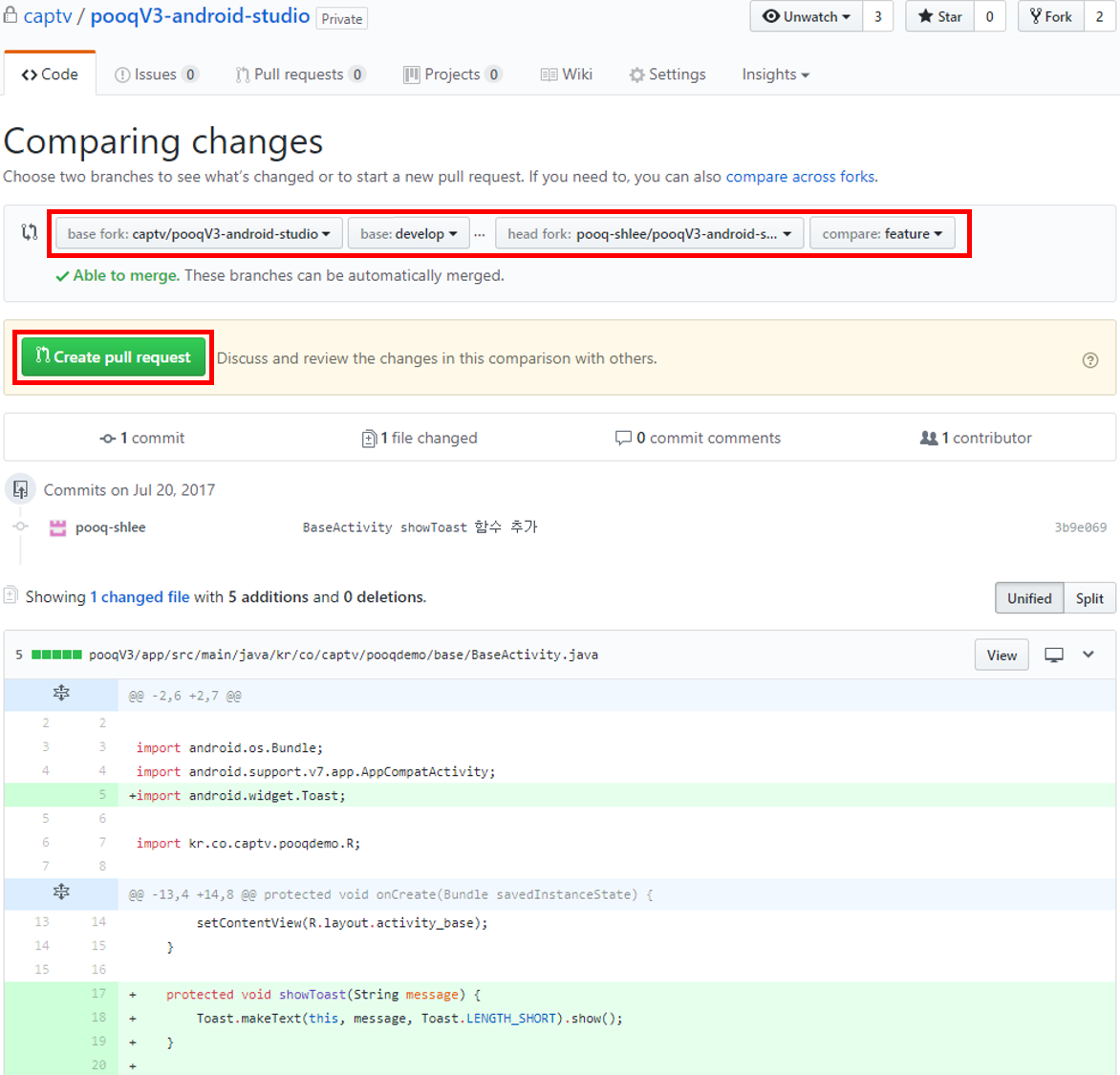Open commit message BaseActivity showToast
The height and width of the screenshot is (1075, 1120).
click(x=420, y=527)
